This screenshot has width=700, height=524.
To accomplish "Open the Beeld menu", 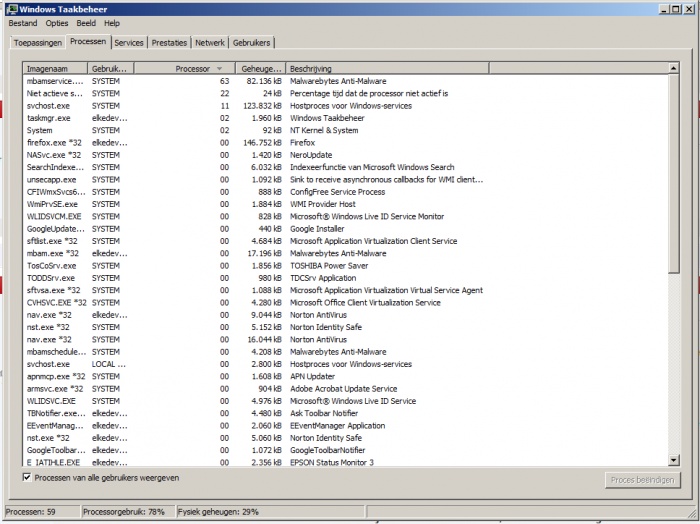I will point(86,23).
